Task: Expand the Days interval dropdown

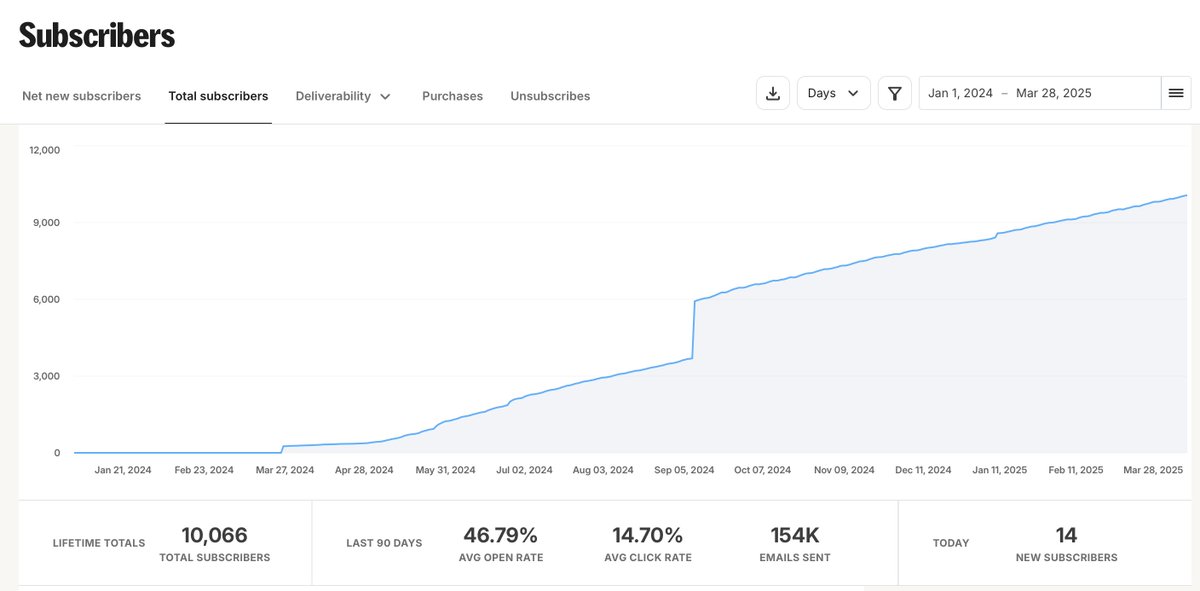Action: [834, 93]
